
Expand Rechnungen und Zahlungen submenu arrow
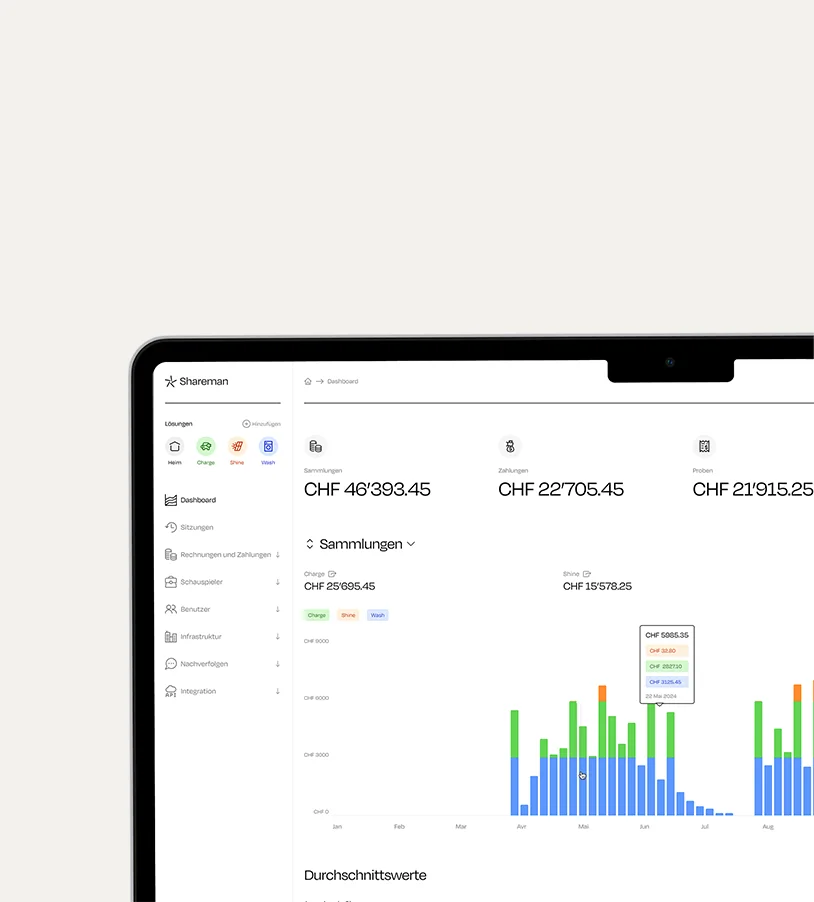click(278, 555)
